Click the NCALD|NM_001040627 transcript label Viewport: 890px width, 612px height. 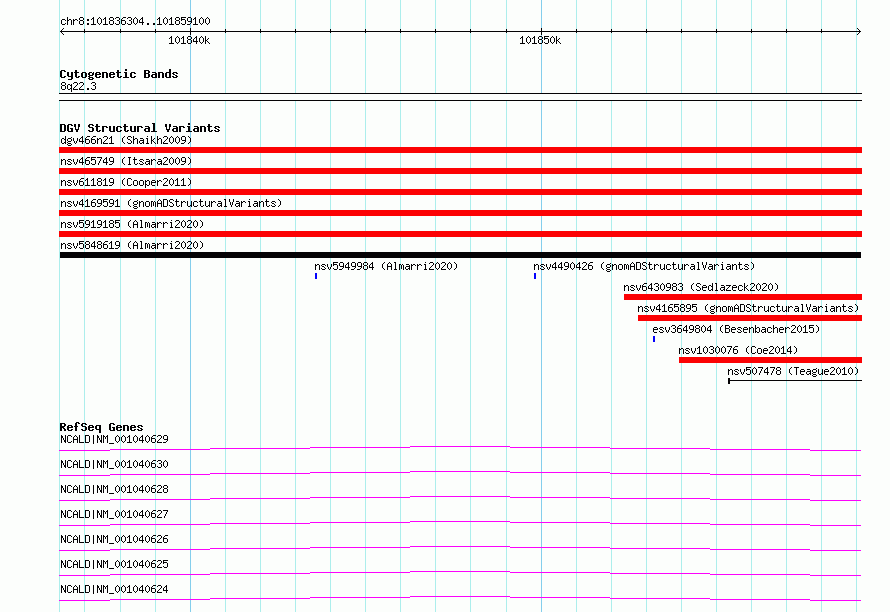114,514
